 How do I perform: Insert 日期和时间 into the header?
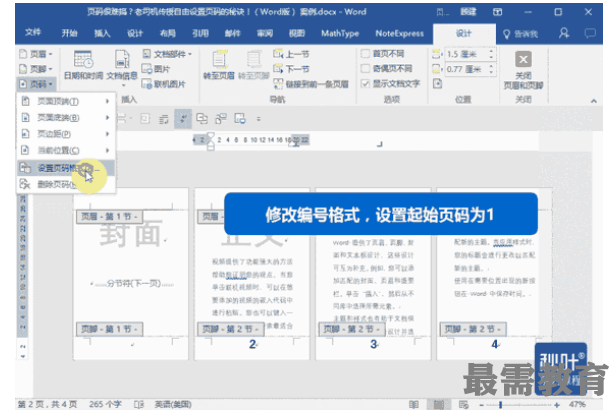(x=83, y=65)
